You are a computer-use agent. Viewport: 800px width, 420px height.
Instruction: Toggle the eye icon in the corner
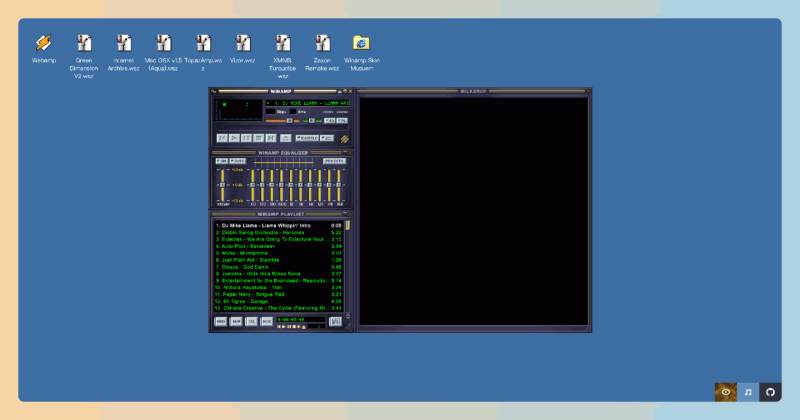click(x=726, y=392)
